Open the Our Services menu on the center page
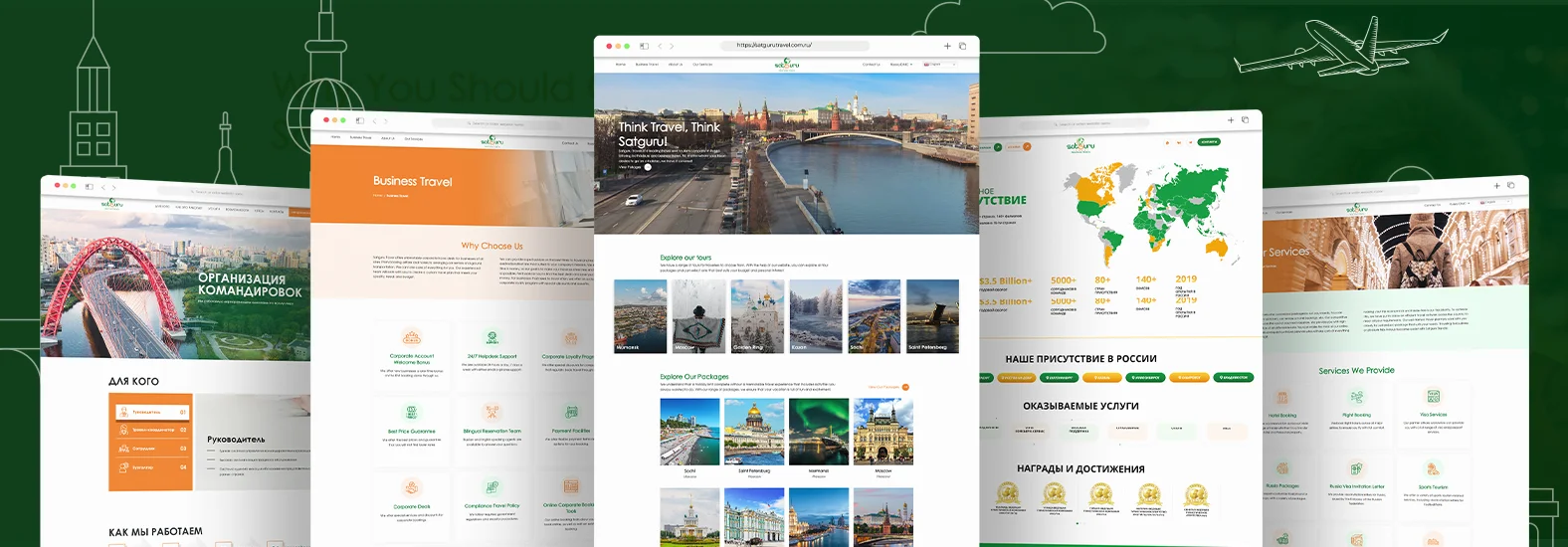The image size is (1568, 547). click(x=702, y=65)
